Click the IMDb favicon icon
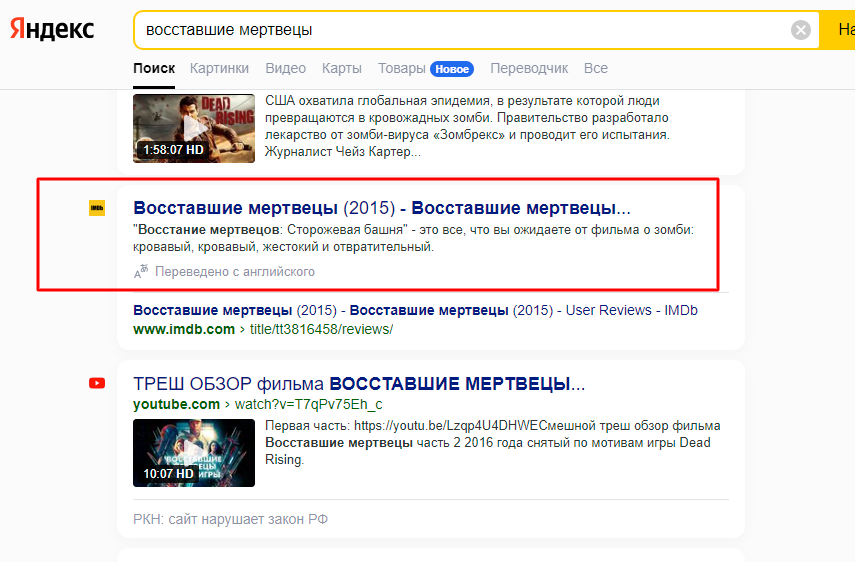Image resolution: width=855 pixels, height=562 pixels. (x=97, y=208)
